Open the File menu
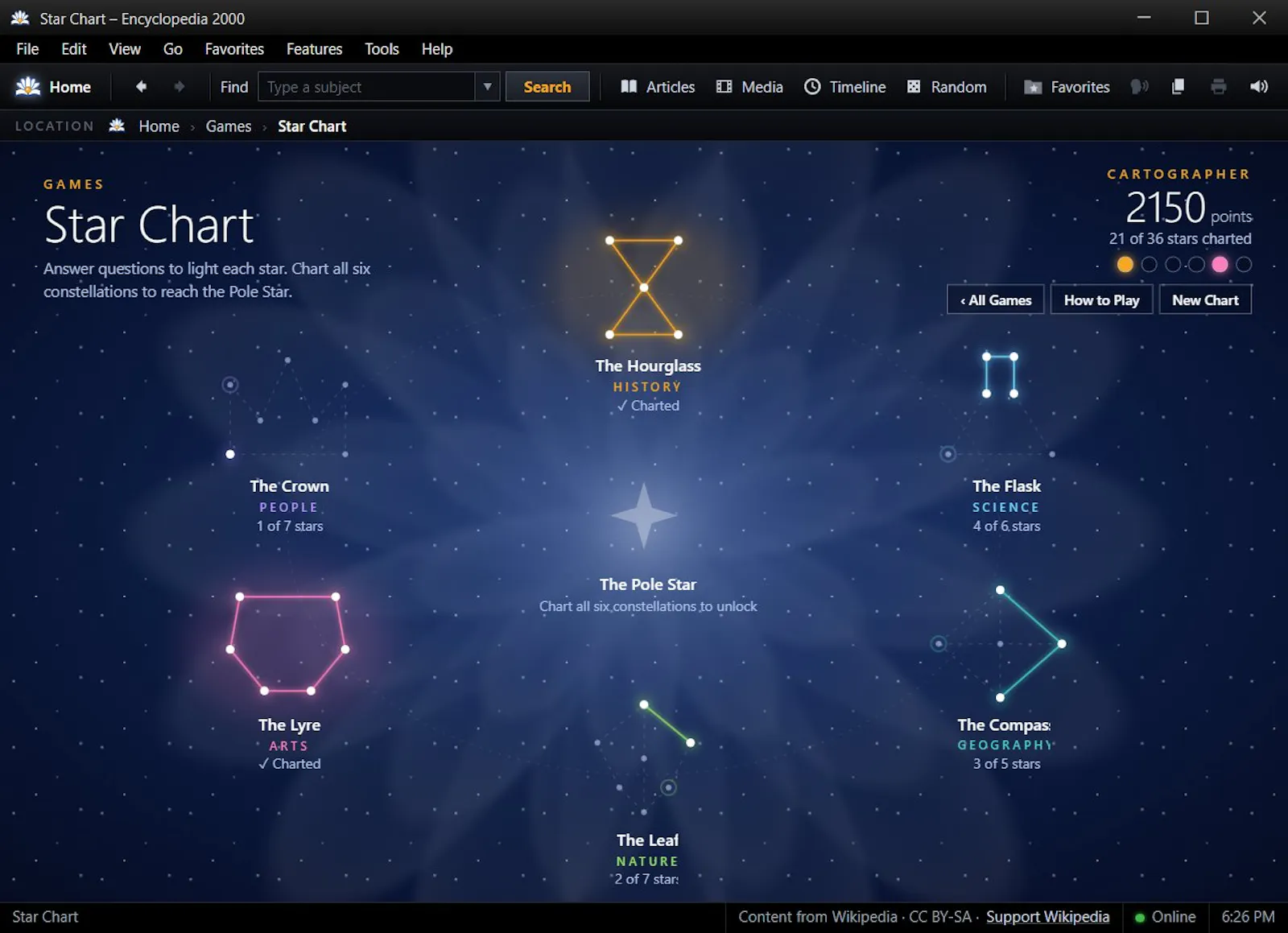 pos(27,49)
